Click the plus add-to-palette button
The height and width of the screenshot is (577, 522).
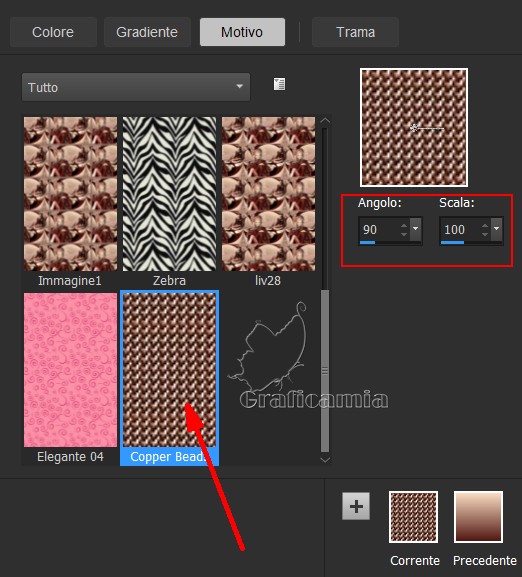point(356,506)
